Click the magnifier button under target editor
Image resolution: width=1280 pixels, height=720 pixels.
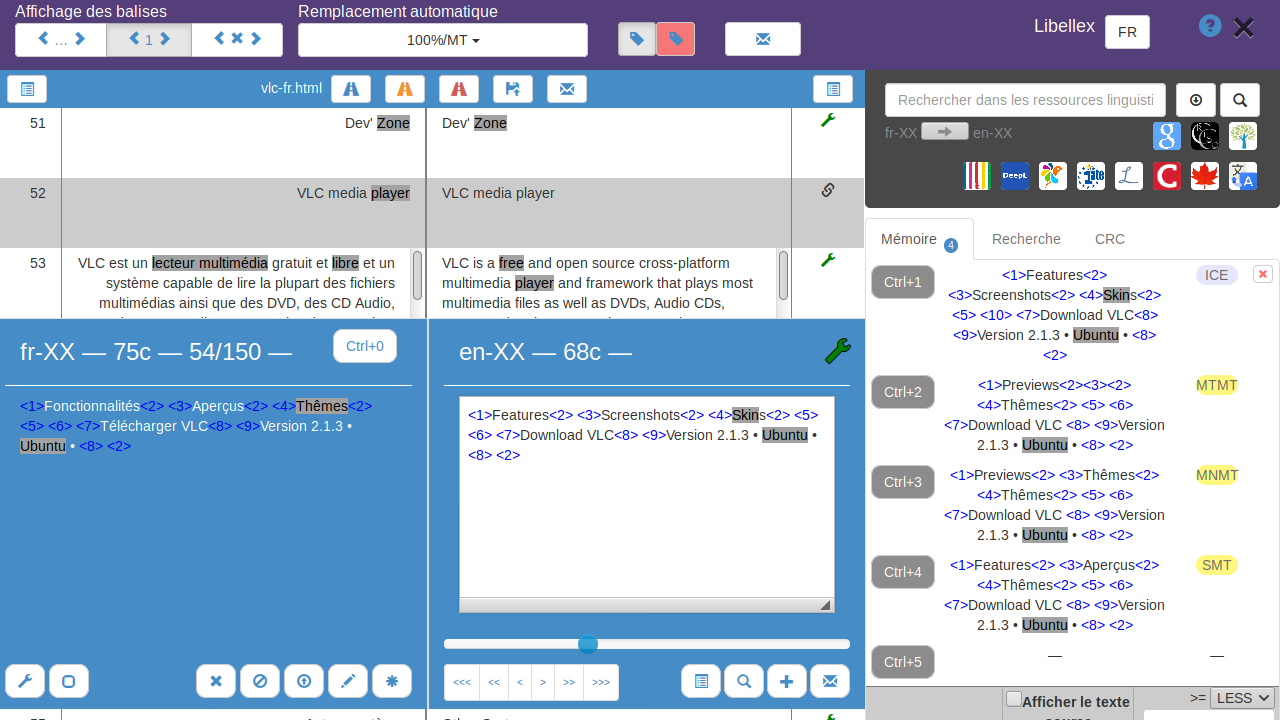coord(744,681)
